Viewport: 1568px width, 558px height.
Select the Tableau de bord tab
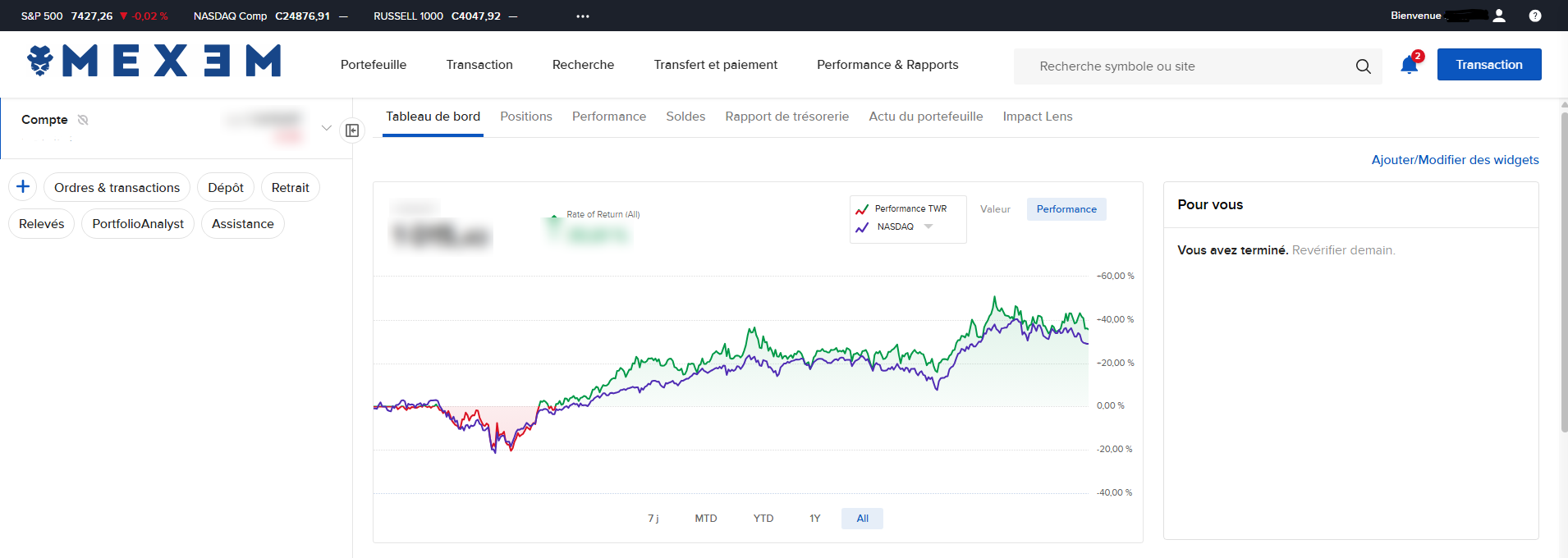433,117
